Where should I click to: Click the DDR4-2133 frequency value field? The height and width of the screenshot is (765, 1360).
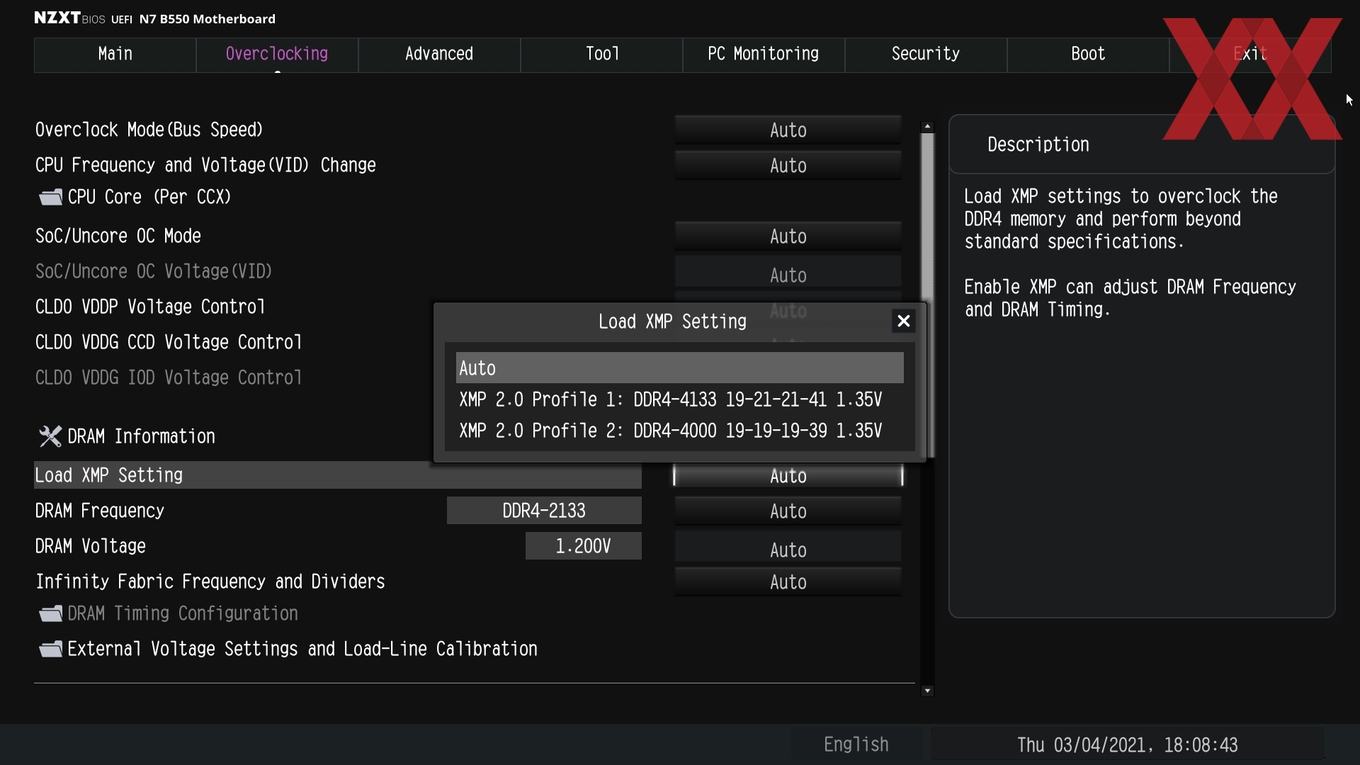click(544, 511)
